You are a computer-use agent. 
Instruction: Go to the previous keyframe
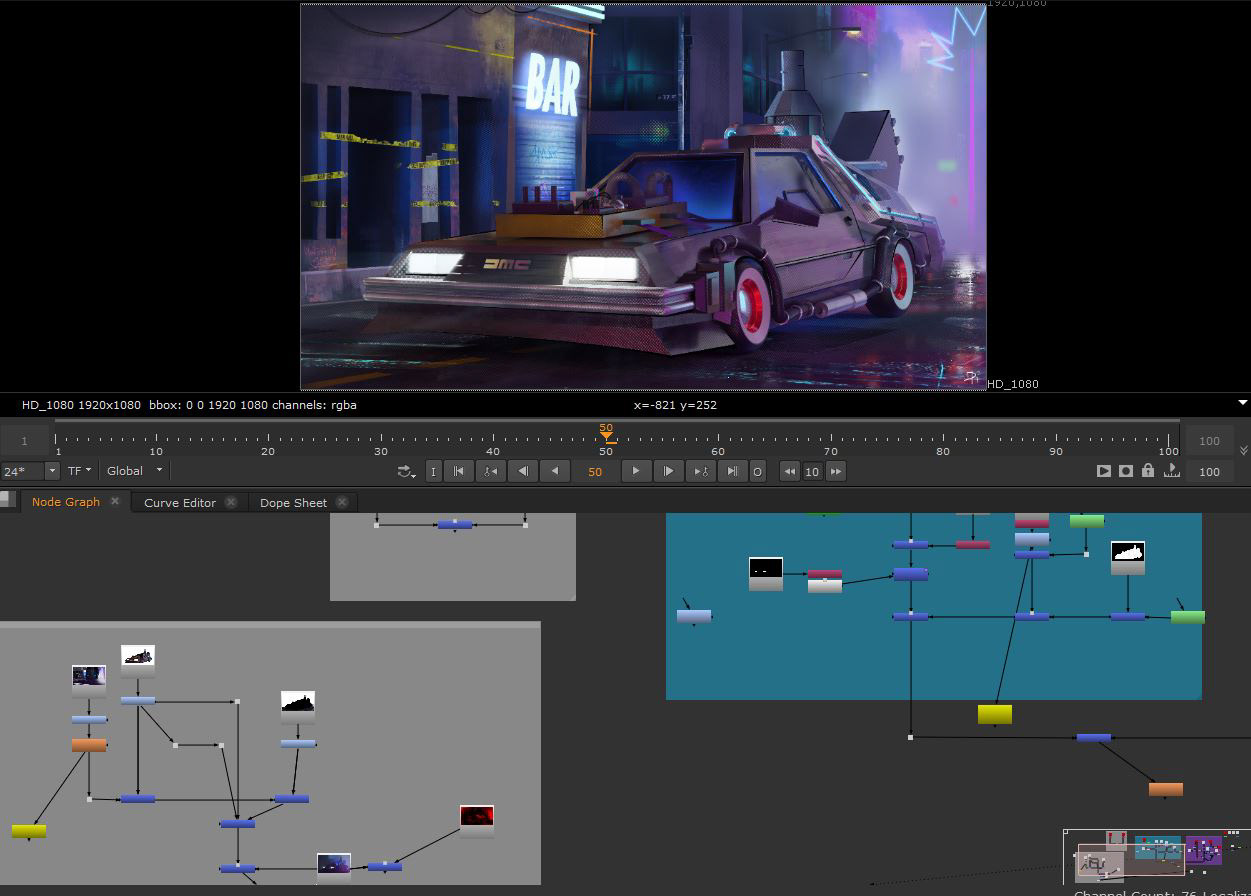pyautogui.click(x=491, y=471)
